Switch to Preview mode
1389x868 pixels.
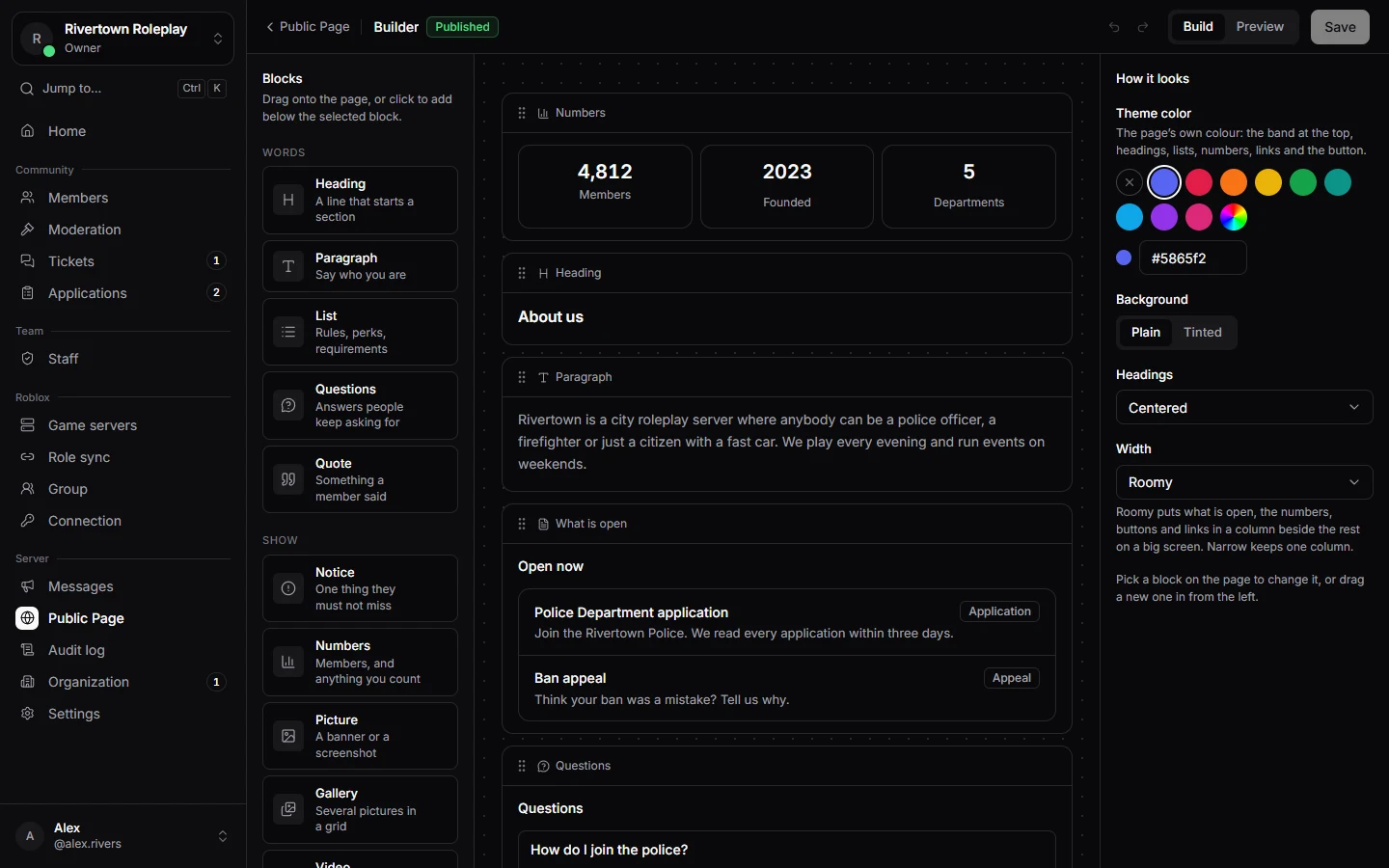click(1260, 27)
